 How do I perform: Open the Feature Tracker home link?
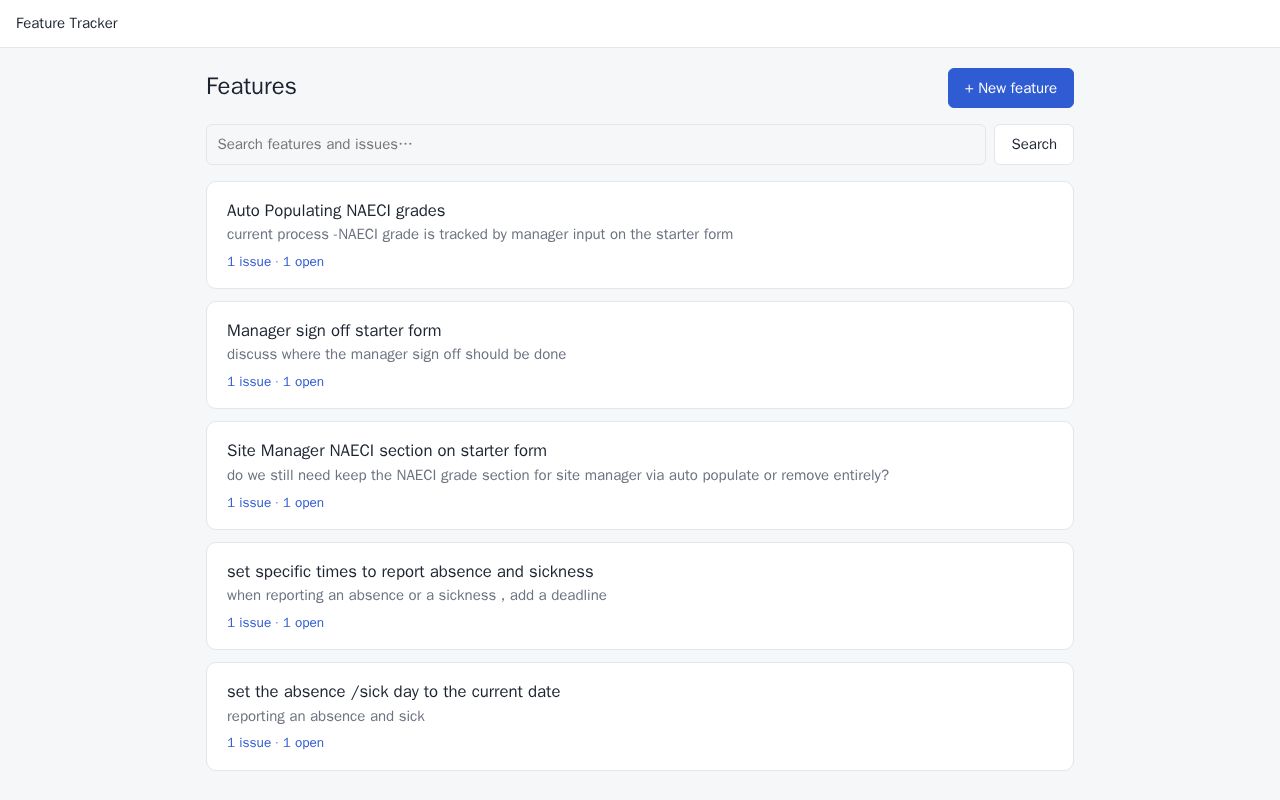[x=67, y=23]
